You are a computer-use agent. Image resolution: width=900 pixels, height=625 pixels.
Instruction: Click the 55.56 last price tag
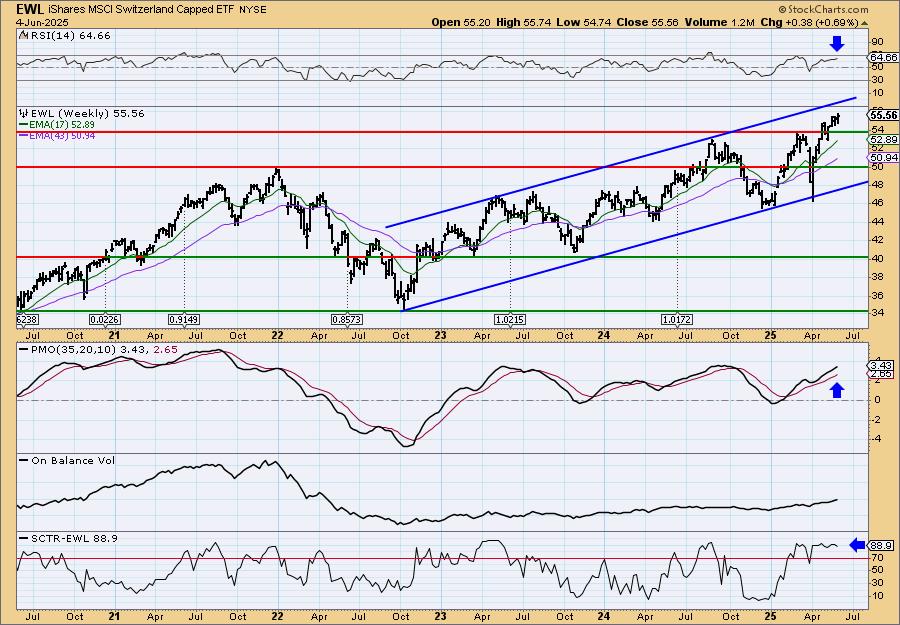pyautogui.click(x=884, y=115)
